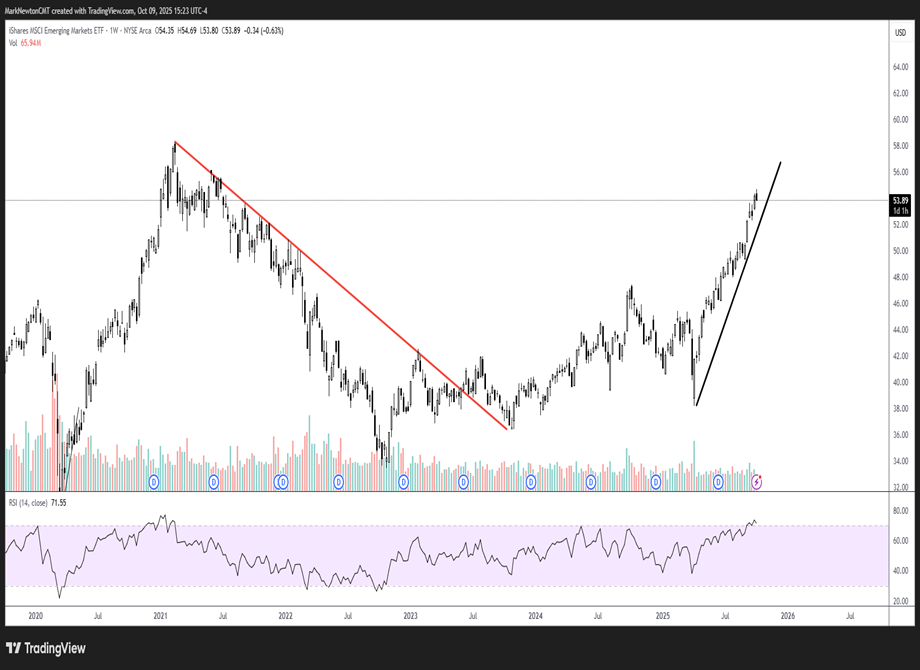Click the dividend "D" badge near July 2023
Viewport: 920px width, 670px height.
[x=463, y=483]
